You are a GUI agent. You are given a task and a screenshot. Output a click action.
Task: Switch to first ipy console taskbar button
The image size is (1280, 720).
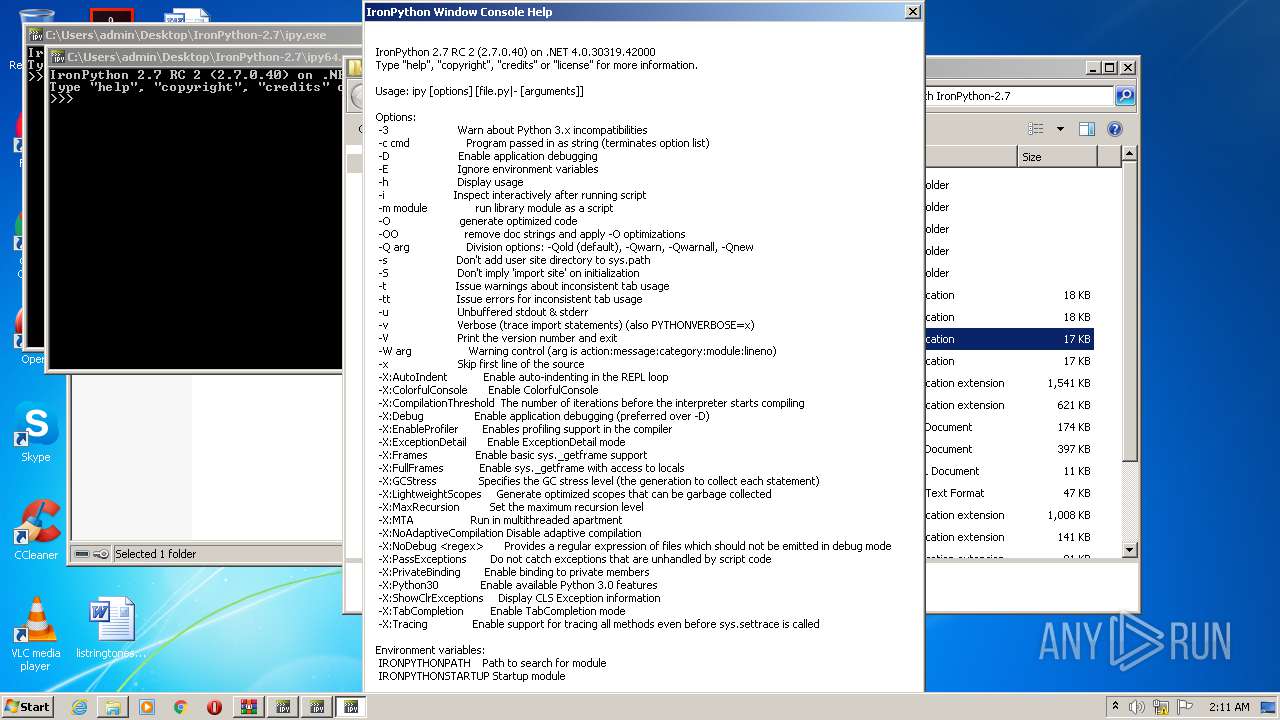(x=283, y=707)
